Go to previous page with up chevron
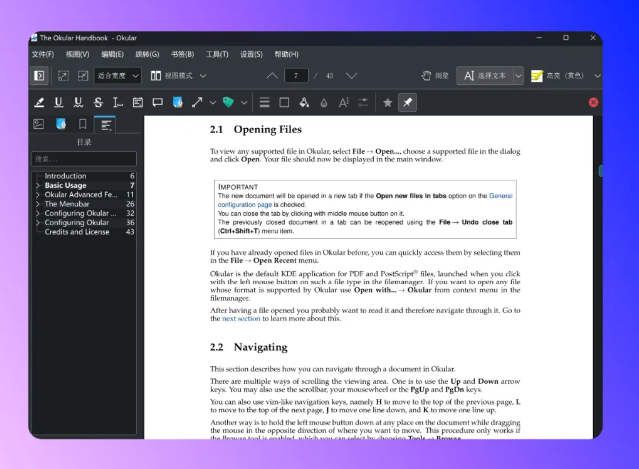The width and height of the screenshot is (639, 469). pos(272,76)
